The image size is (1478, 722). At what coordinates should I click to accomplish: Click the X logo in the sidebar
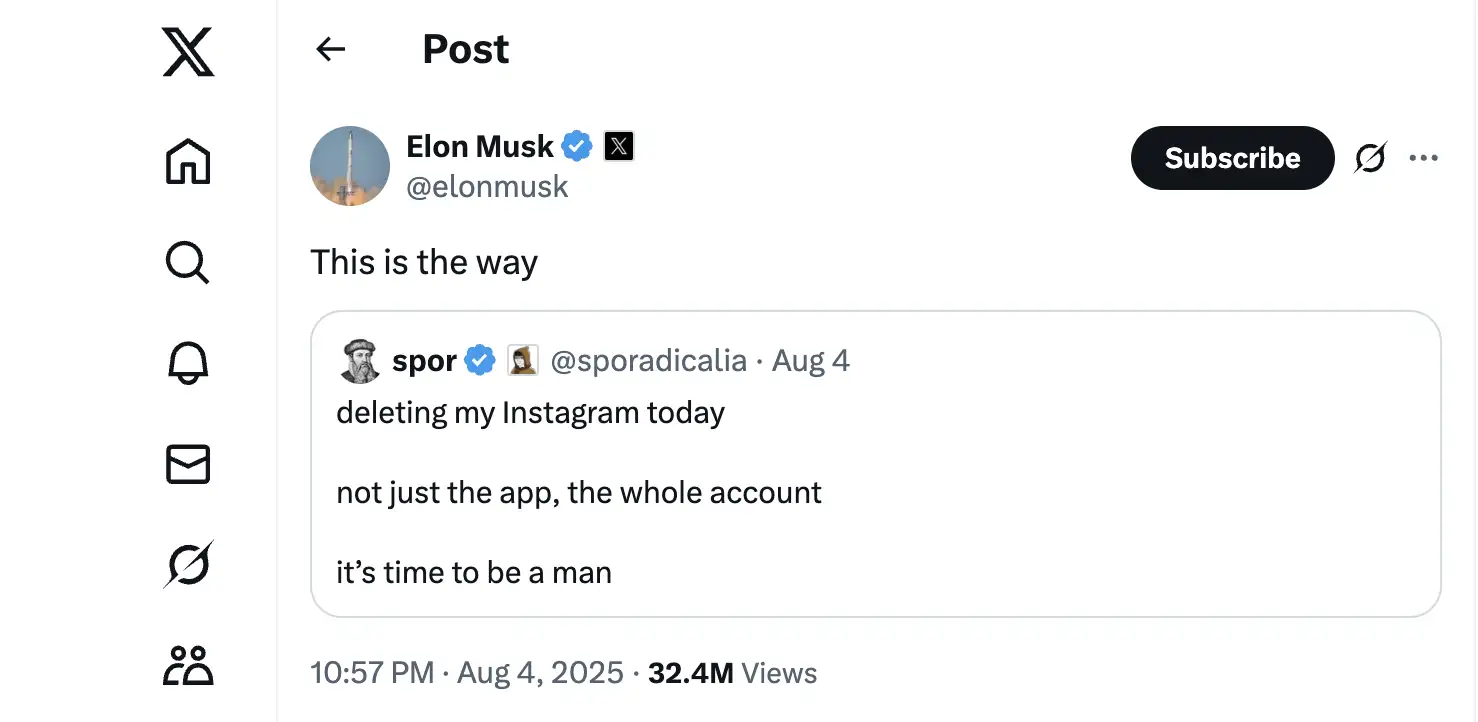pyautogui.click(x=188, y=52)
